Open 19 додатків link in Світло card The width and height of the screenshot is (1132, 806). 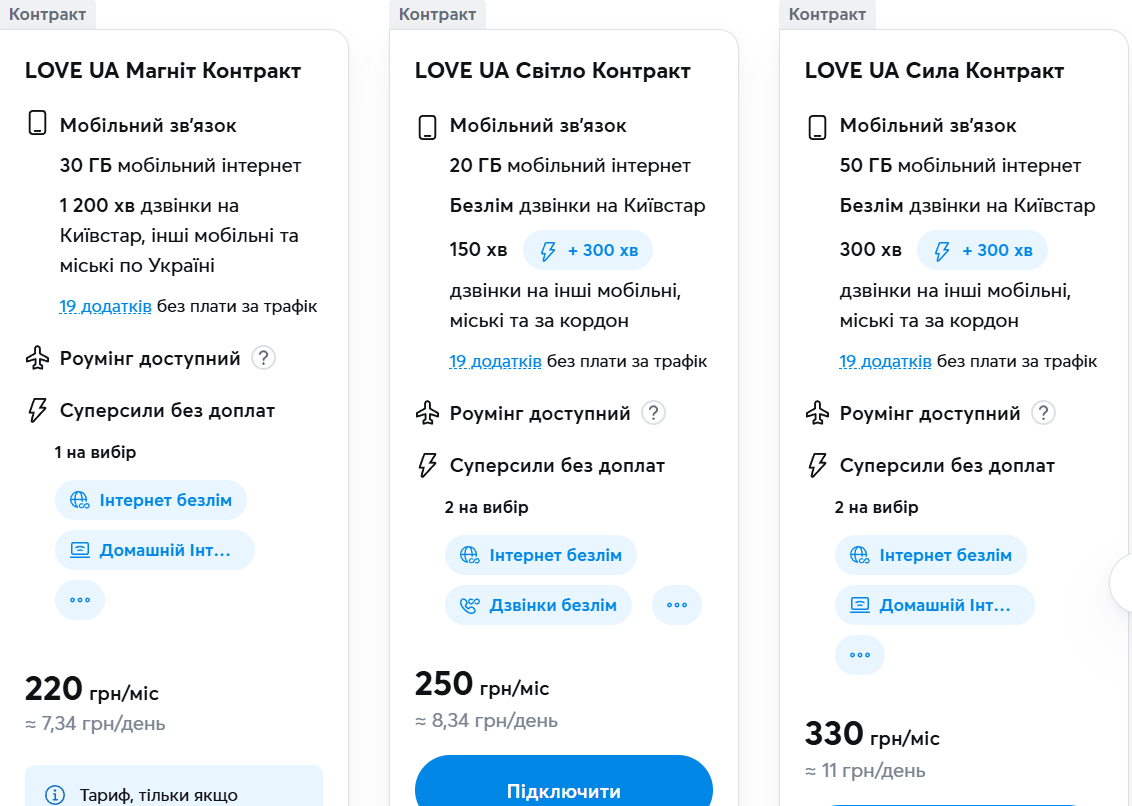tap(495, 361)
